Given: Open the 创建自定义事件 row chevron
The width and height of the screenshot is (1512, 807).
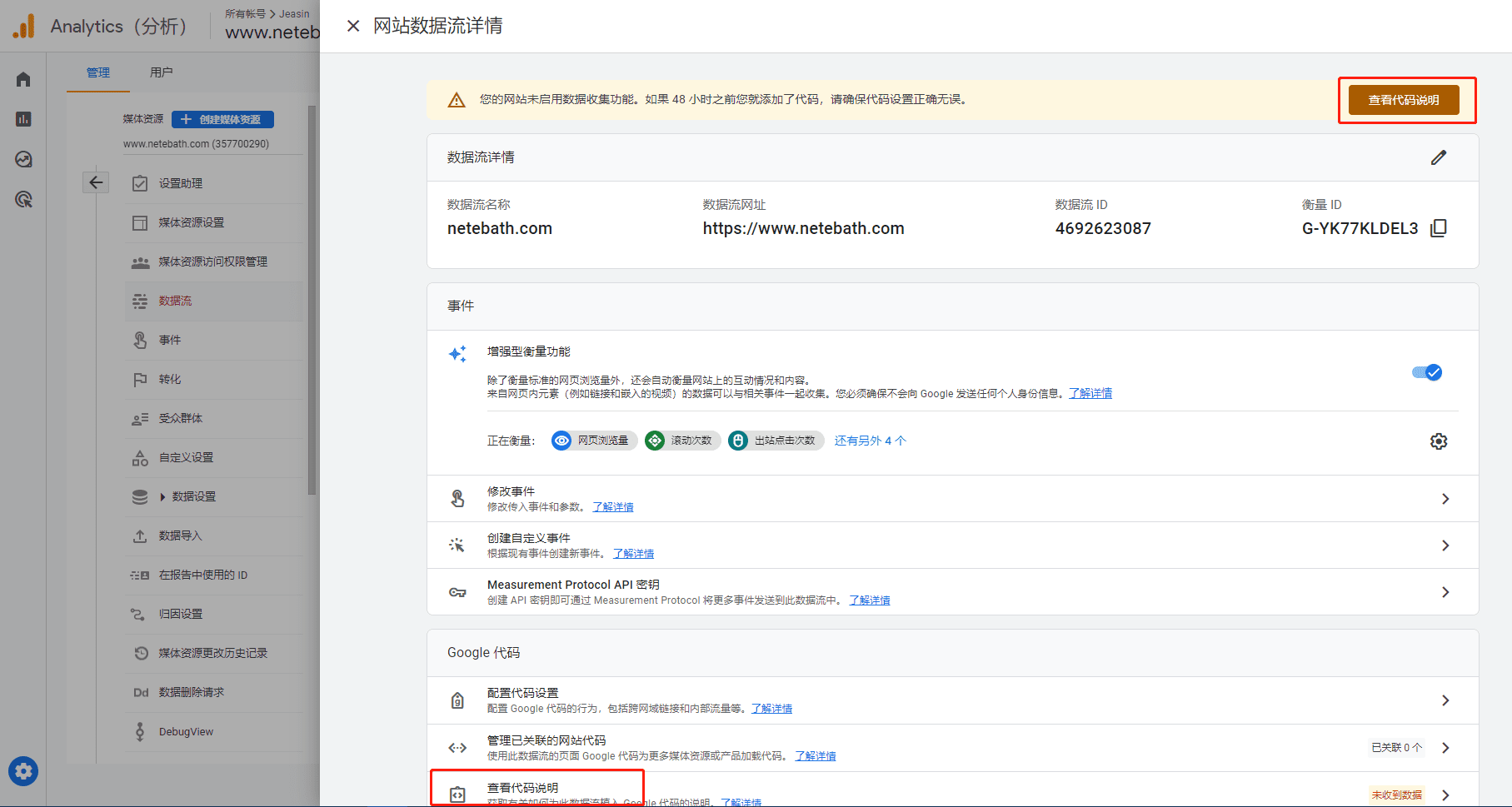Looking at the screenshot, I should click(x=1445, y=545).
